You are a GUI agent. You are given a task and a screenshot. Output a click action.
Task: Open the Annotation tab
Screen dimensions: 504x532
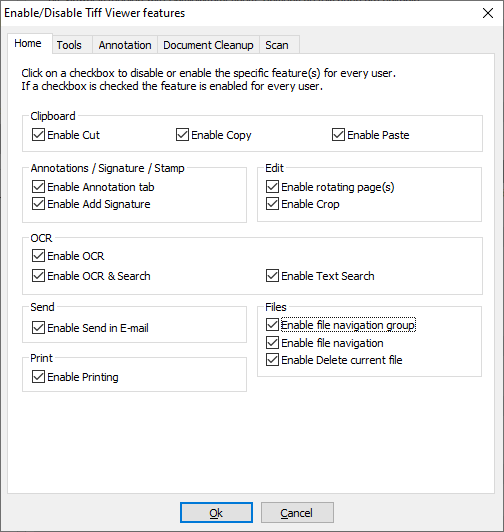[125, 45]
